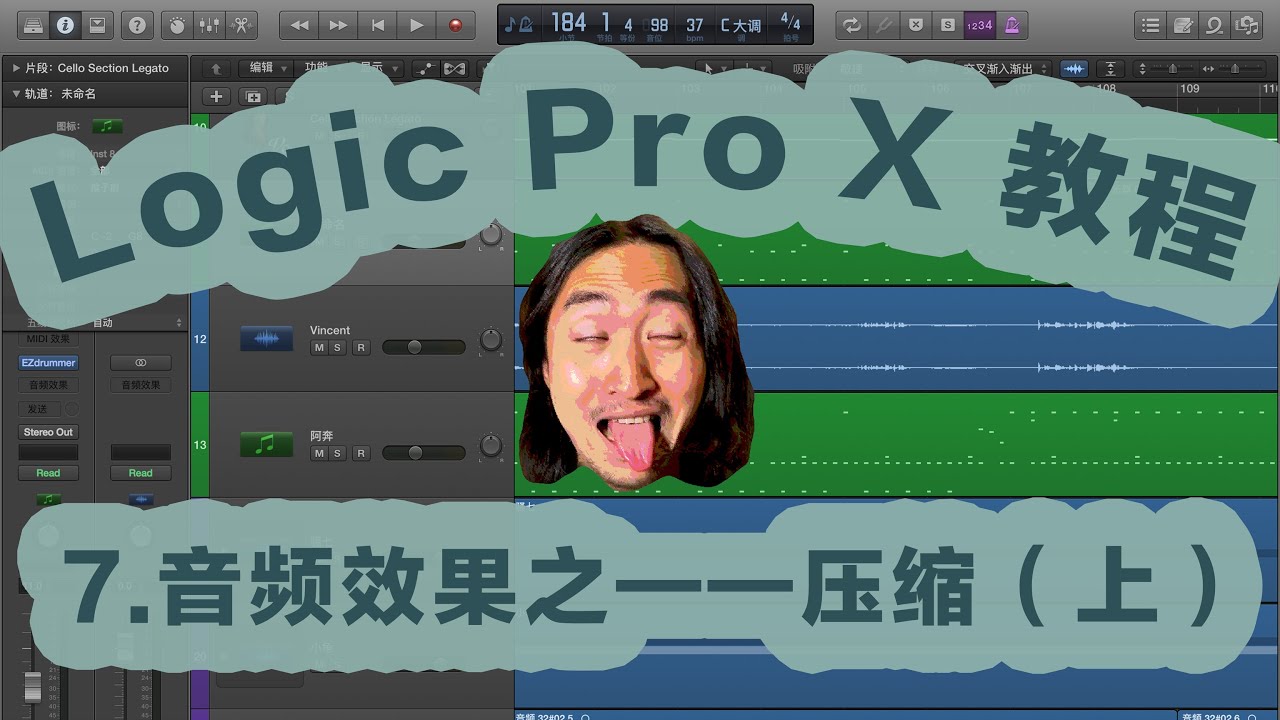Image resolution: width=1280 pixels, height=720 pixels.
Task: Open the Note Pads button
Action: click(x=1184, y=25)
